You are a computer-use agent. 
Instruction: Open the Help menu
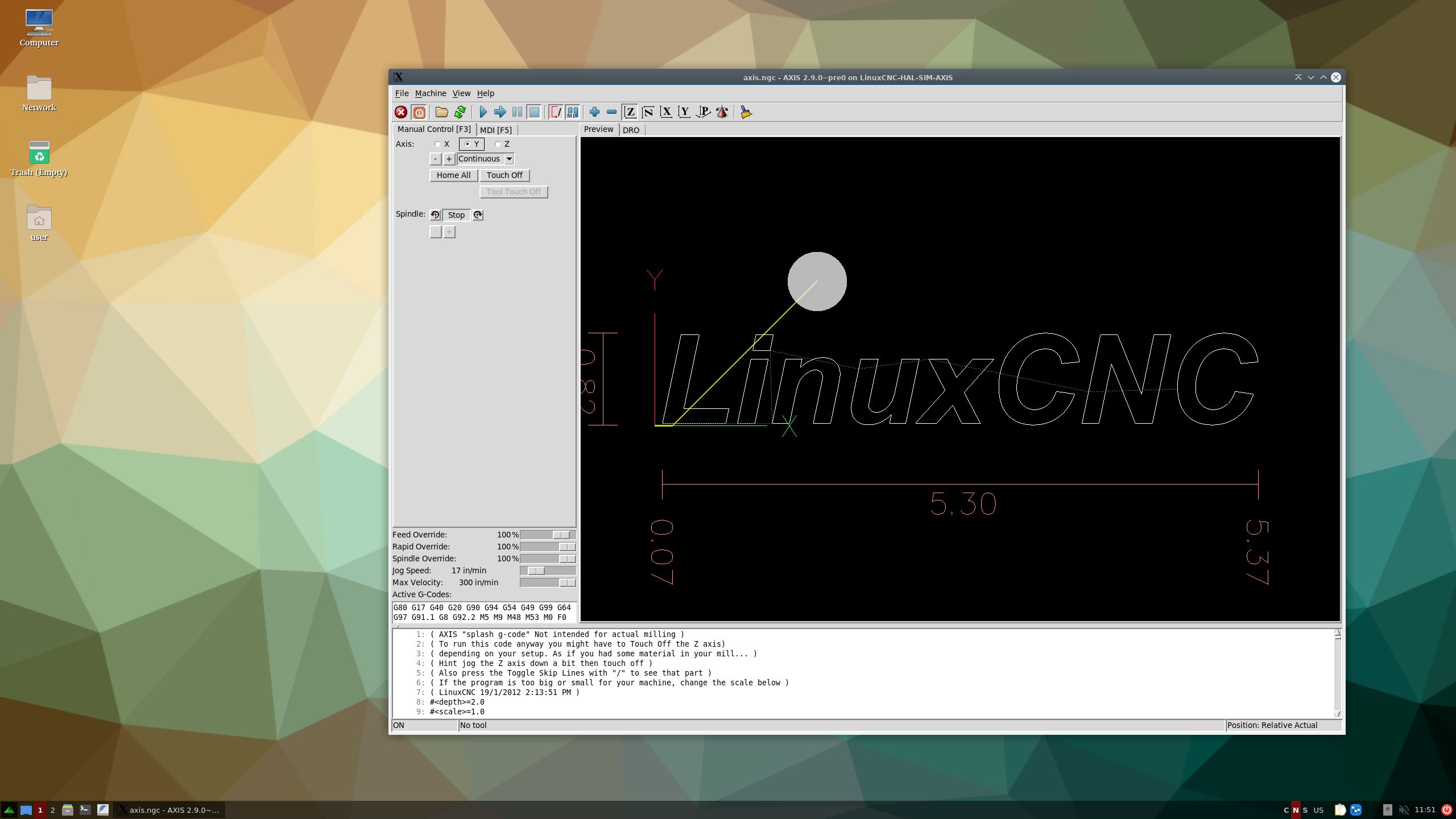(485, 94)
